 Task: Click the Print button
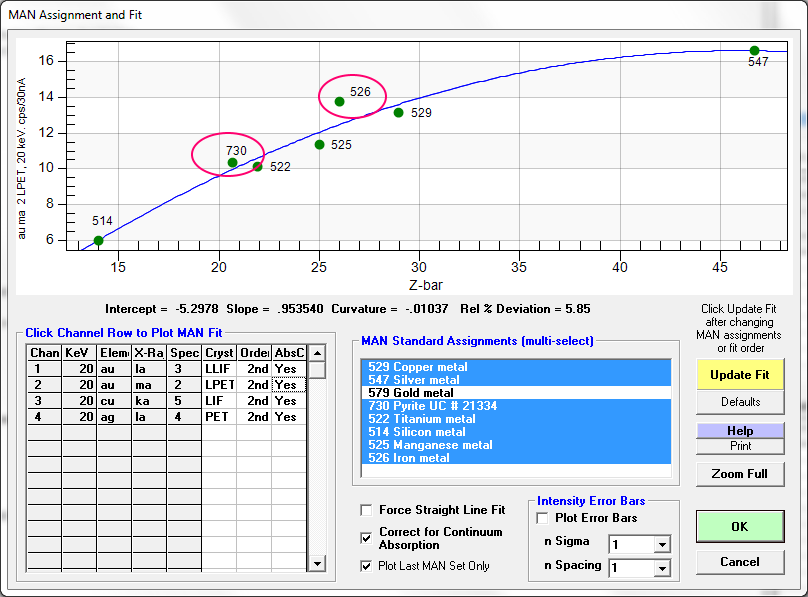pyautogui.click(x=739, y=446)
